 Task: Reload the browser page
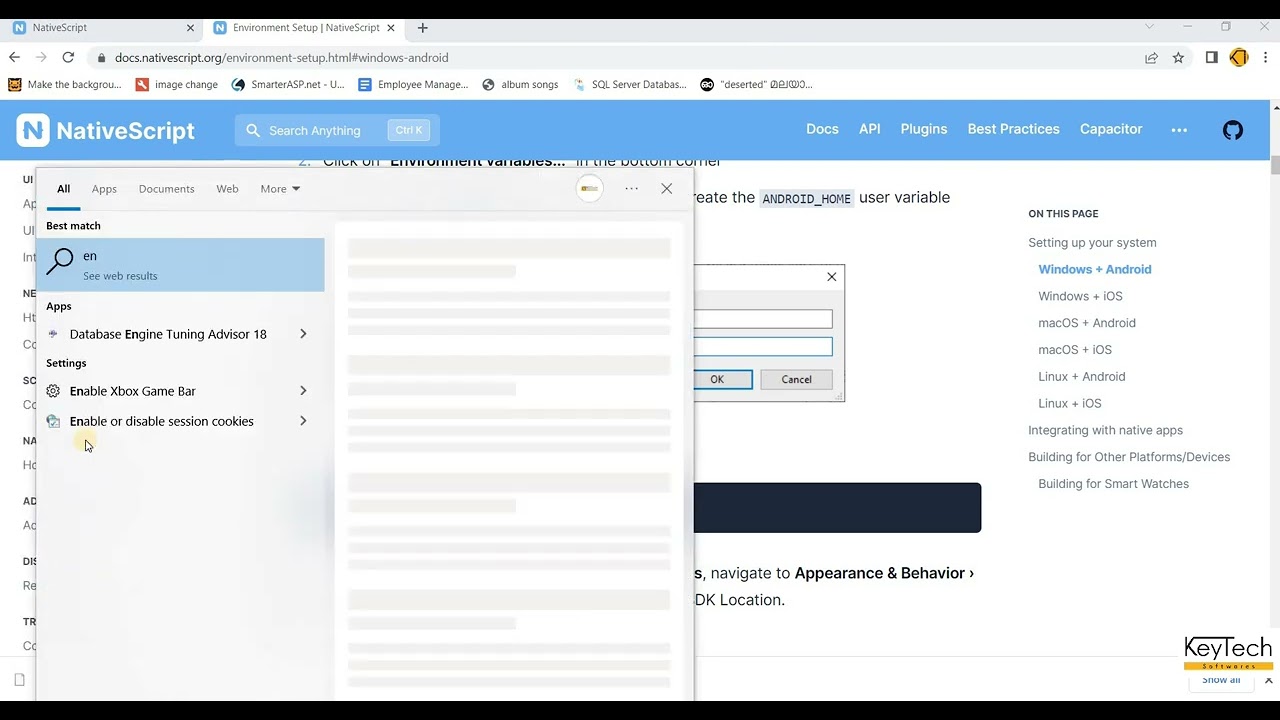point(68,58)
